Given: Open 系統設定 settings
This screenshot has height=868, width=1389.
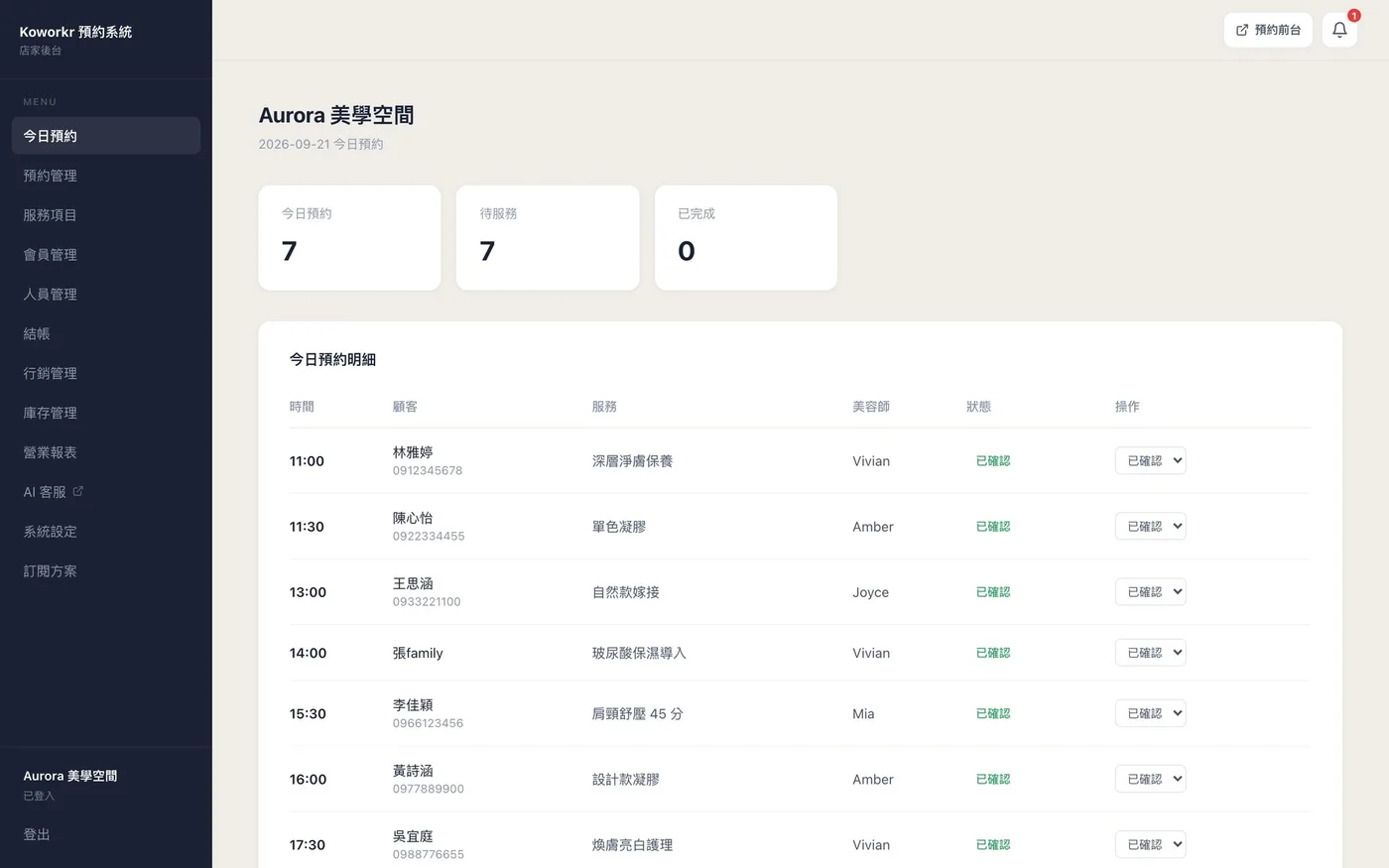Looking at the screenshot, I should pos(106,532).
